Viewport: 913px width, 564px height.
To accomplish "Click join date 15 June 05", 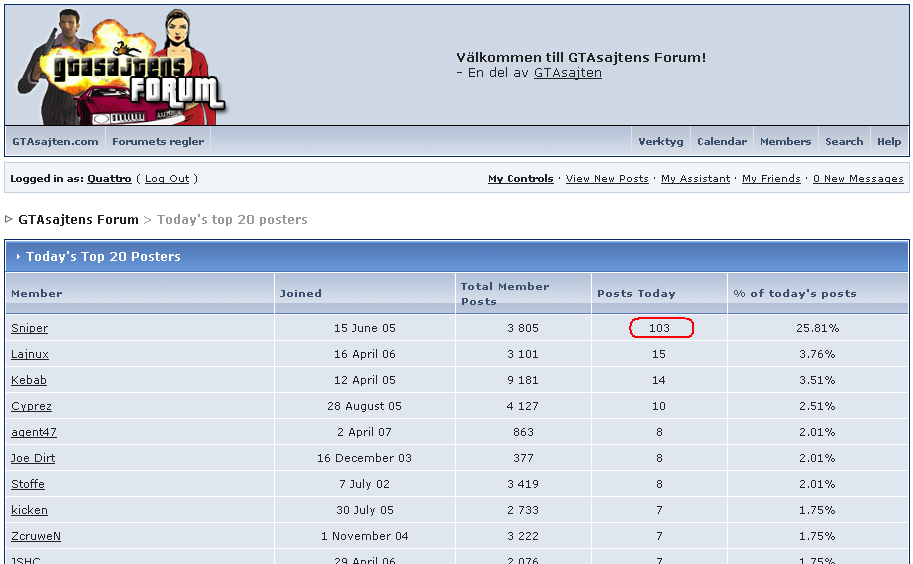I will point(365,328).
